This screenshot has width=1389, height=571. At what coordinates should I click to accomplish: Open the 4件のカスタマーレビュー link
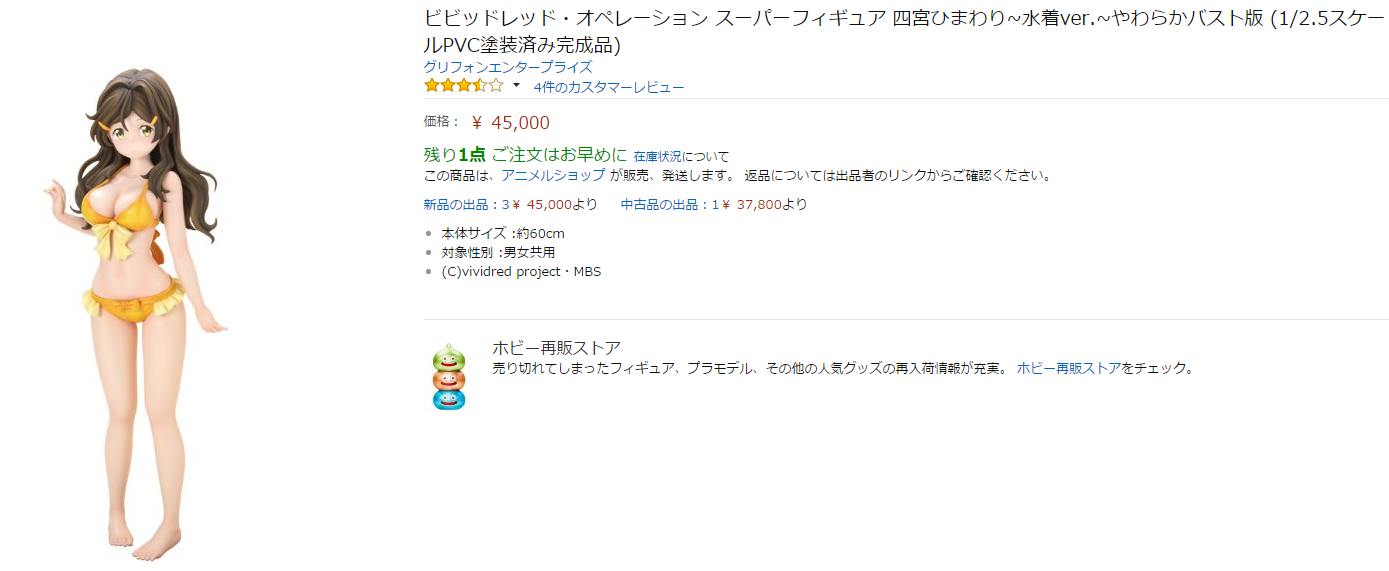click(609, 87)
